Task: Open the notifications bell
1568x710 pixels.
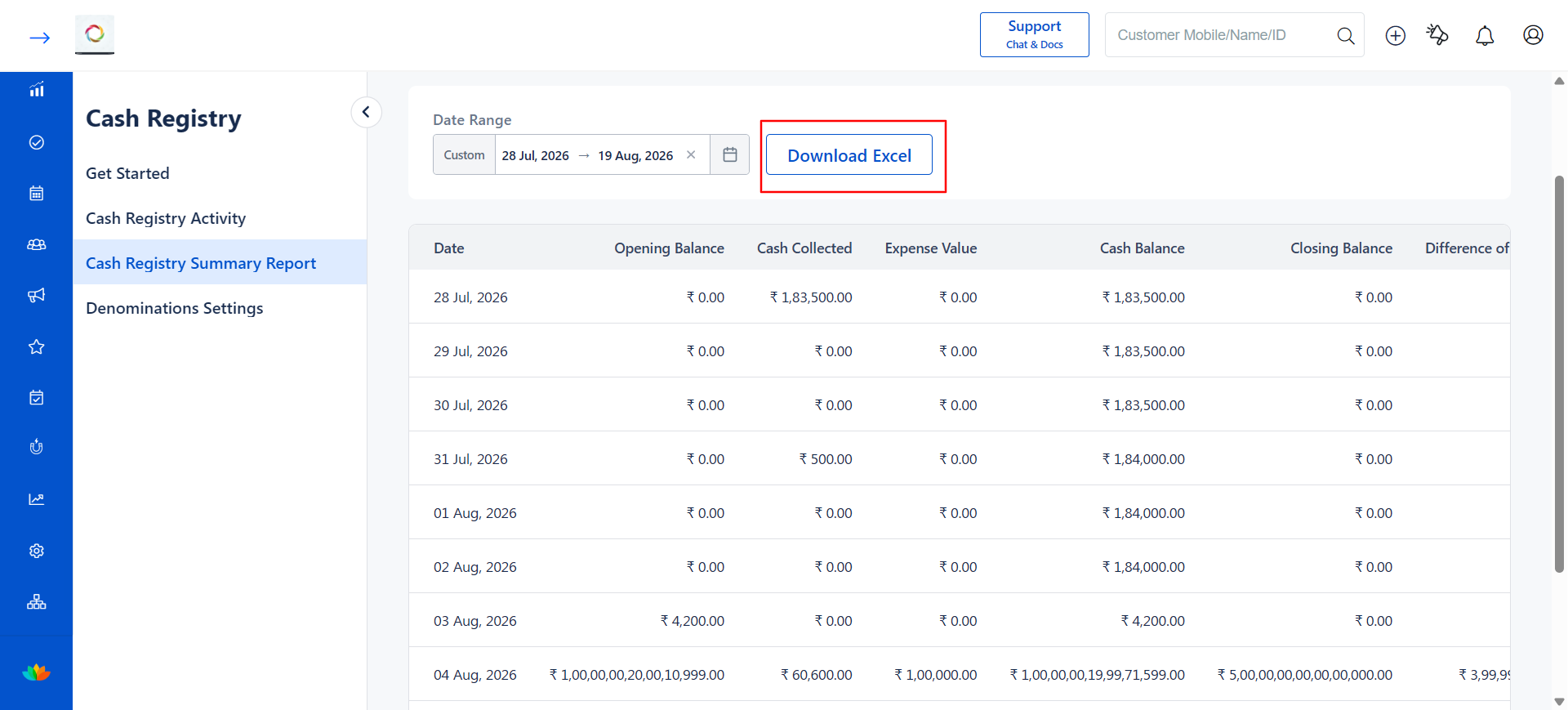Action: point(1485,35)
